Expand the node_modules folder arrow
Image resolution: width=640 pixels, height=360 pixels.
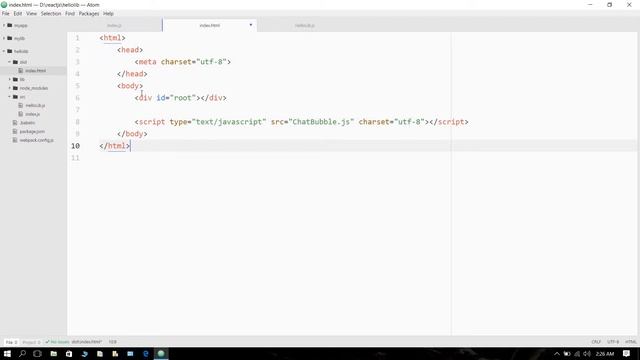click(9, 88)
